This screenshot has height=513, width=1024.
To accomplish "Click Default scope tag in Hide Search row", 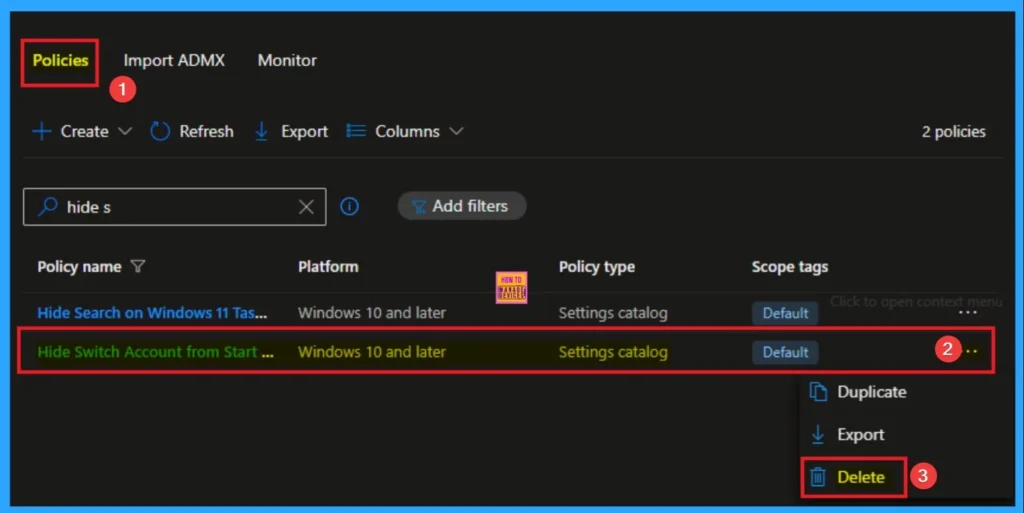I will (785, 313).
